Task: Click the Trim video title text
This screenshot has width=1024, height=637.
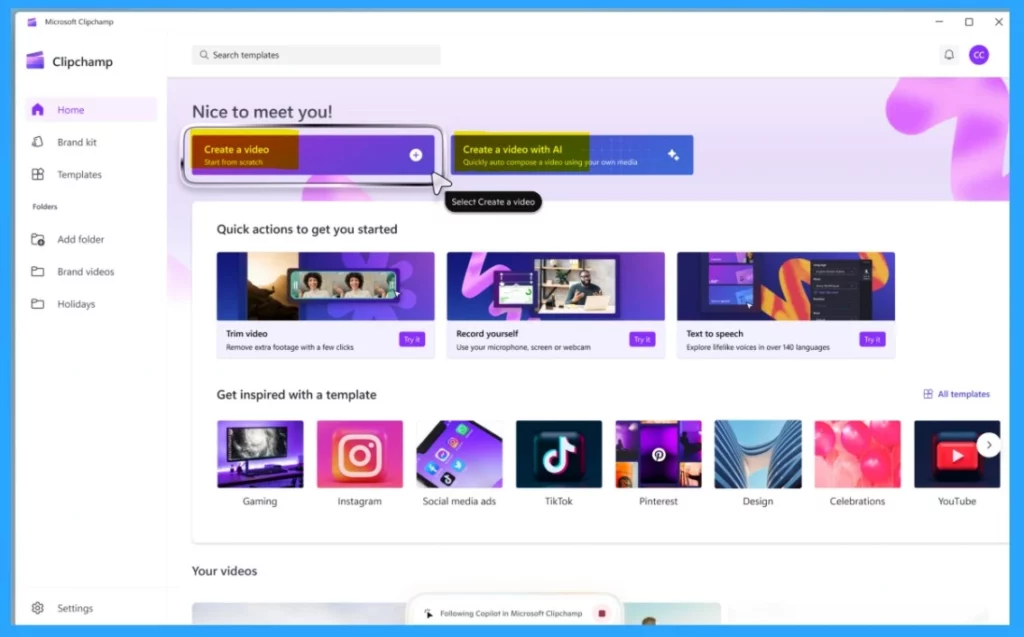Action: 246,333
